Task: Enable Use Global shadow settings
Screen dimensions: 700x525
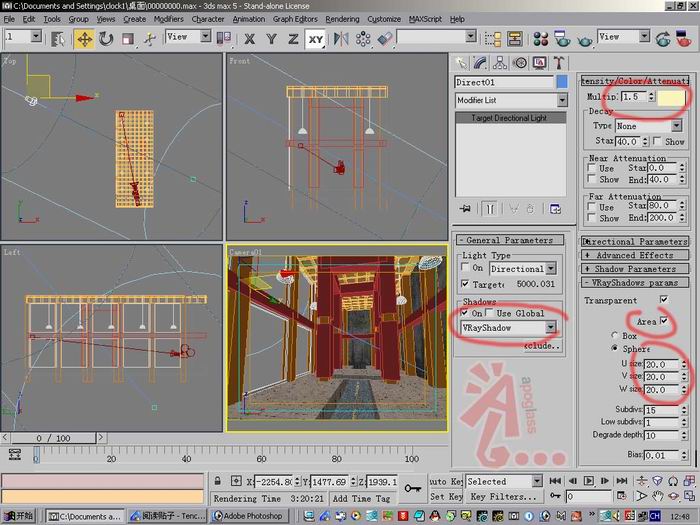Action: click(x=490, y=312)
